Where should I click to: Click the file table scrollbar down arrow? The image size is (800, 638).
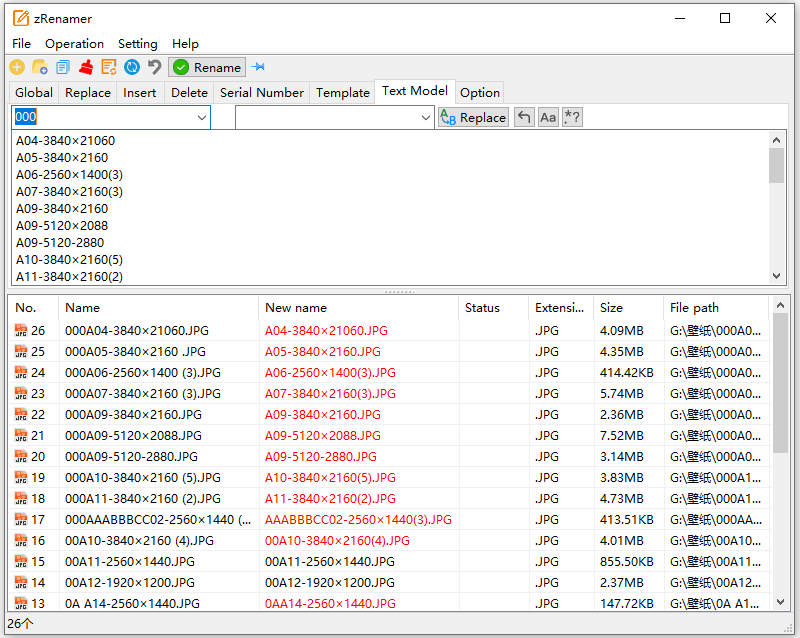(x=780, y=602)
